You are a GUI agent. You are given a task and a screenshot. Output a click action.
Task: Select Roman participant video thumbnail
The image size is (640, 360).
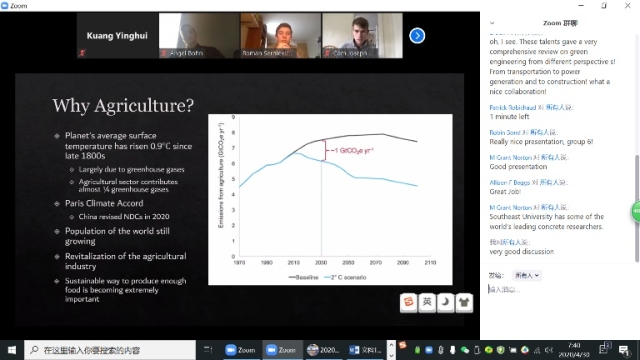[280, 36]
